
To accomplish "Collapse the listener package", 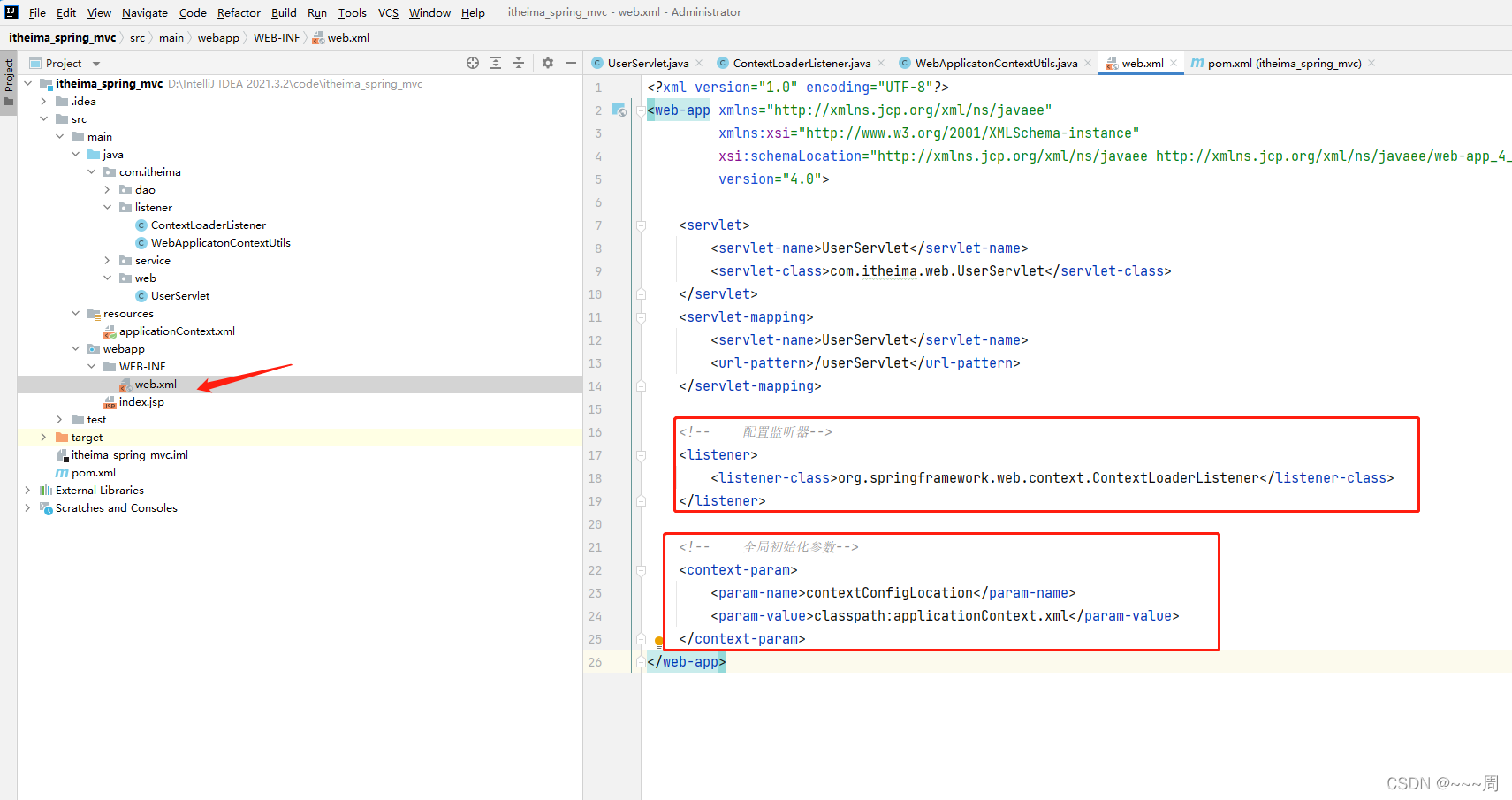I will pyautogui.click(x=107, y=207).
